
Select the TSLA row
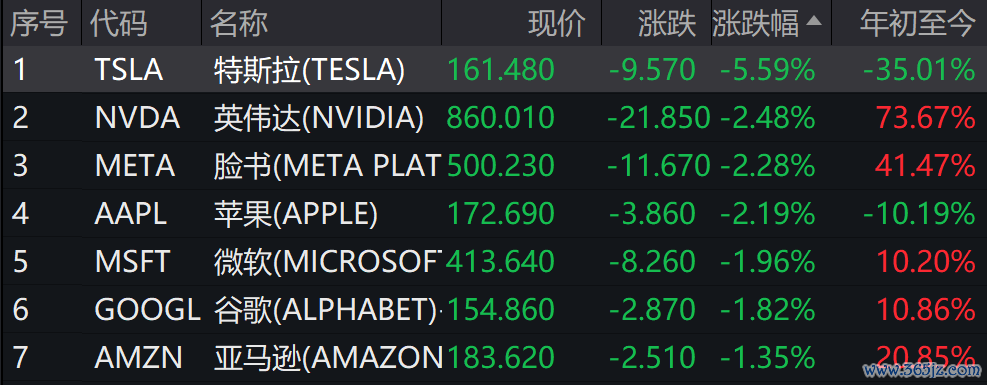494,69
